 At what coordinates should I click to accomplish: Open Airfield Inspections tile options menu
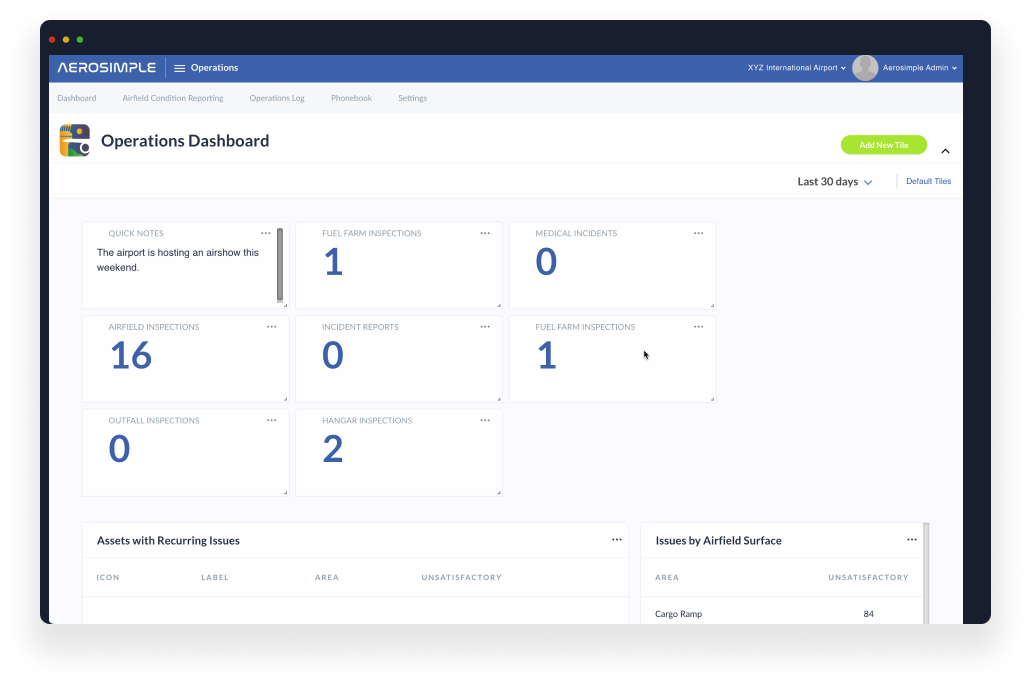click(x=271, y=326)
